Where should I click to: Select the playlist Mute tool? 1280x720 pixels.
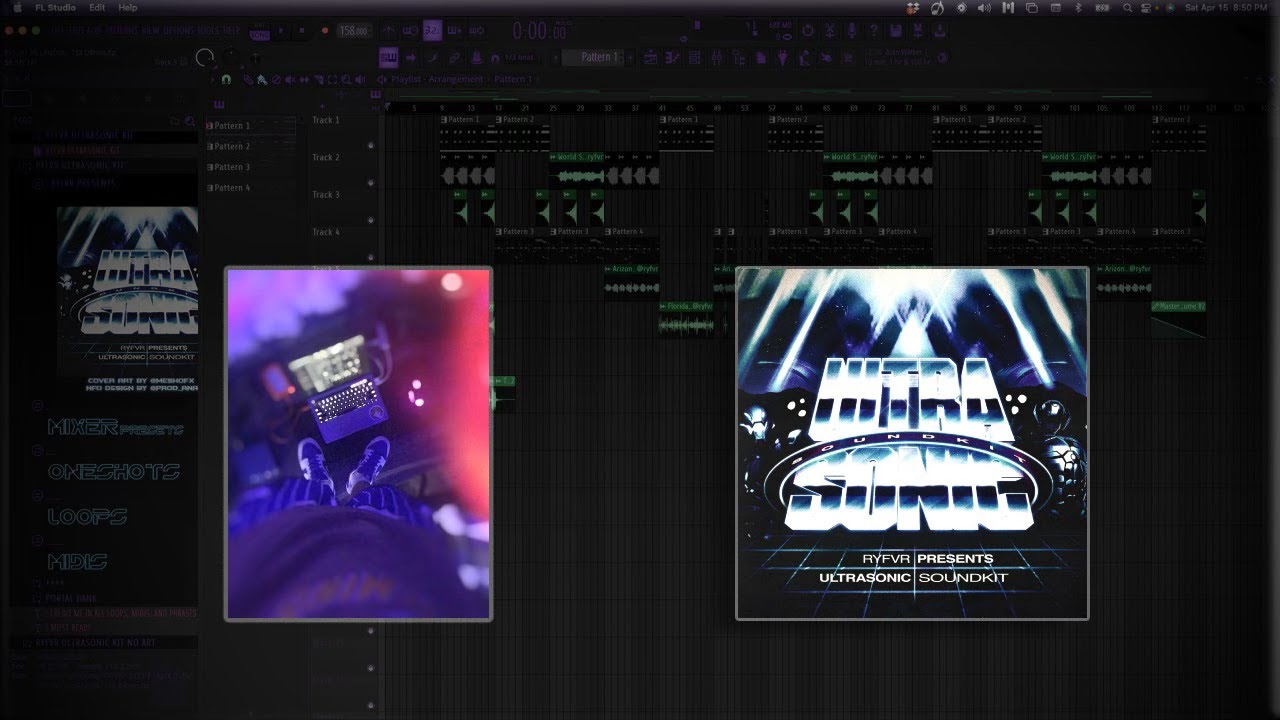[290, 79]
